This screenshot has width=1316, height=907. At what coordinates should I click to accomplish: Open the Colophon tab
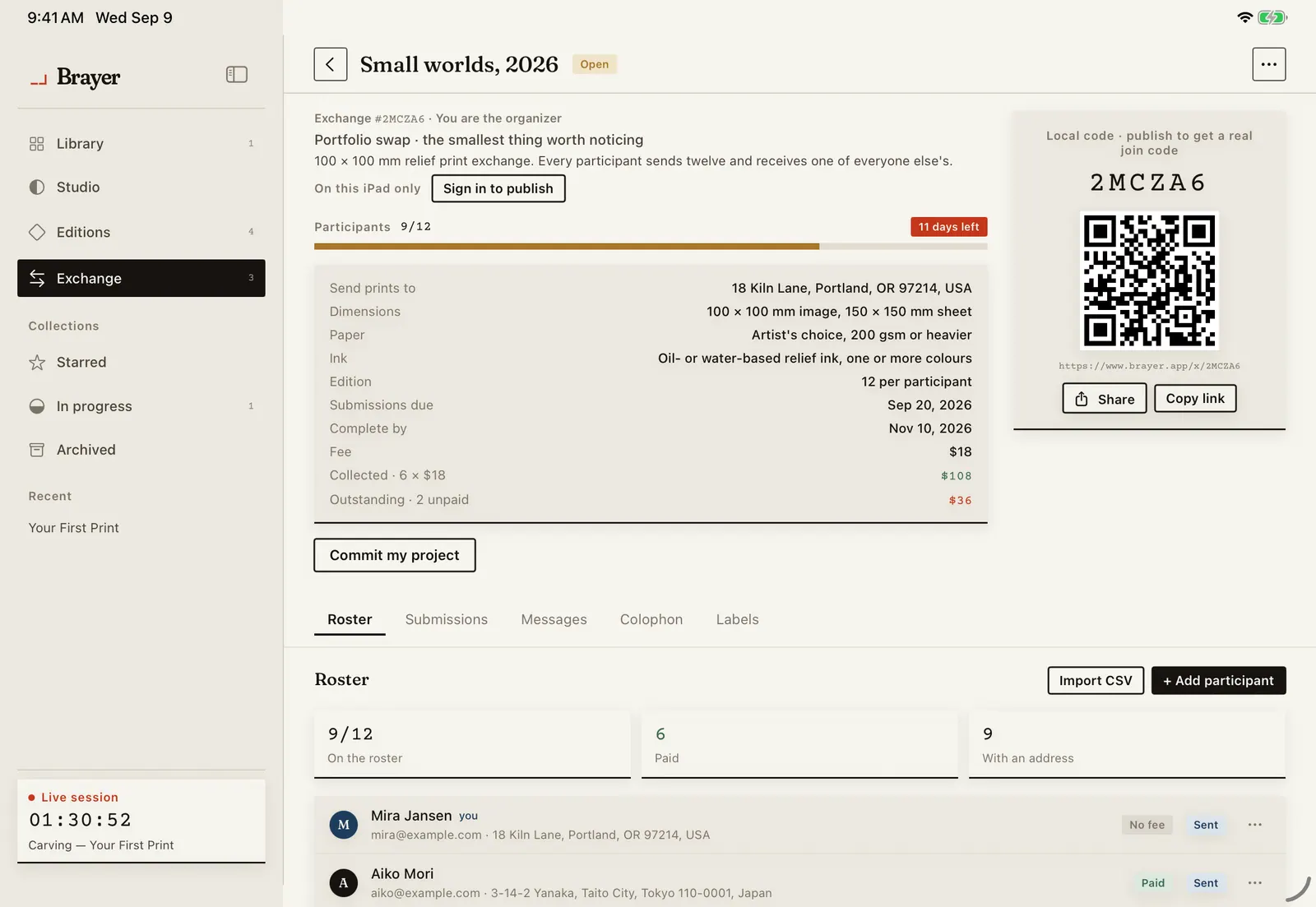(x=651, y=620)
